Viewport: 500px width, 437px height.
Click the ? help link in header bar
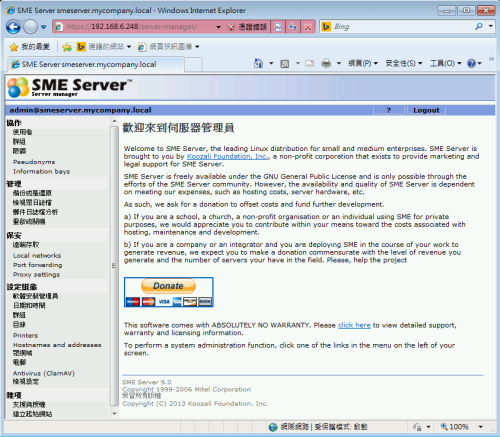389,110
